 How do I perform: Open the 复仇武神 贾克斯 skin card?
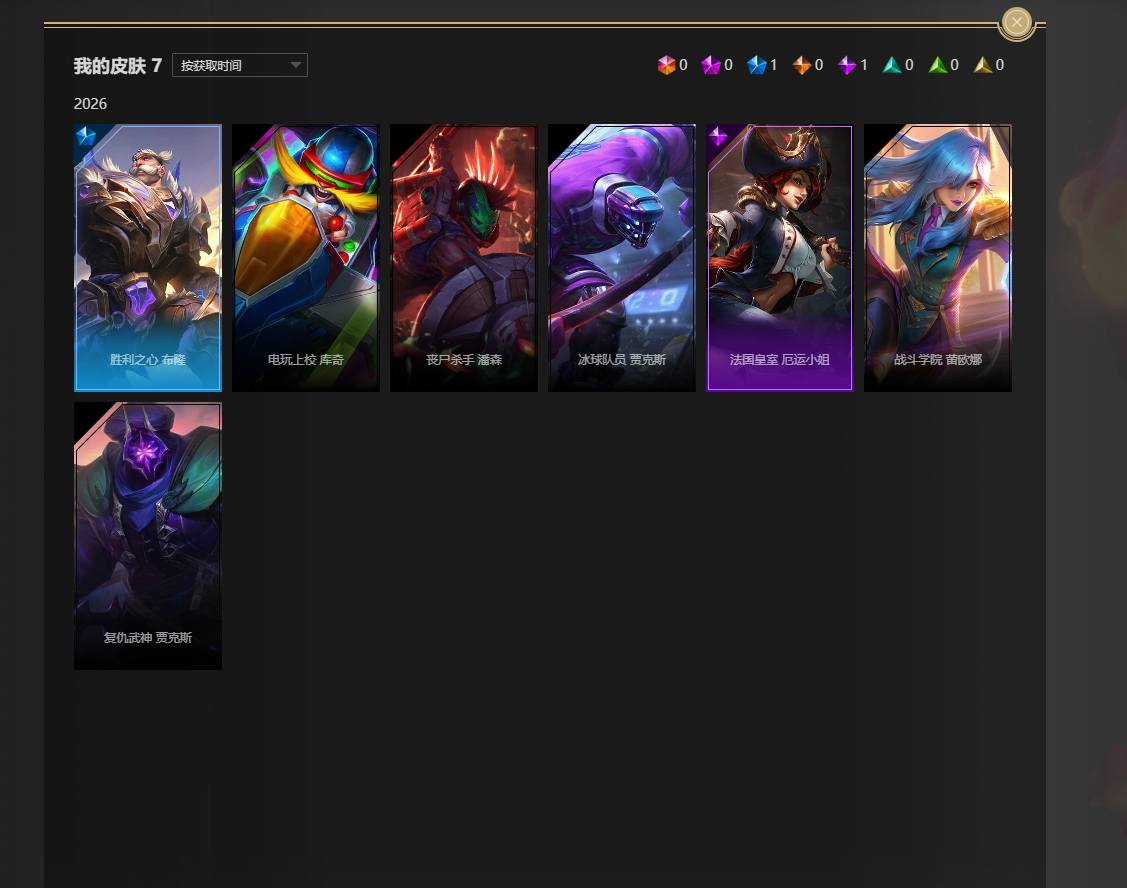(x=148, y=536)
